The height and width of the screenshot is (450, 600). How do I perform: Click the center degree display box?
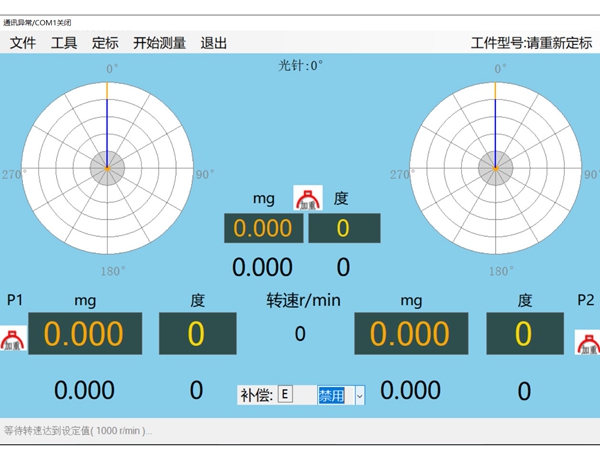pos(343,228)
